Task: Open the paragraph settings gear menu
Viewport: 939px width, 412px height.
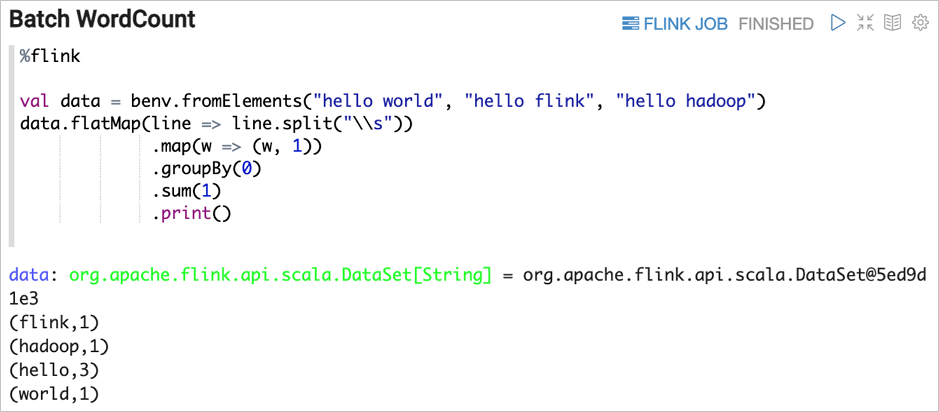Action: (919, 23)
